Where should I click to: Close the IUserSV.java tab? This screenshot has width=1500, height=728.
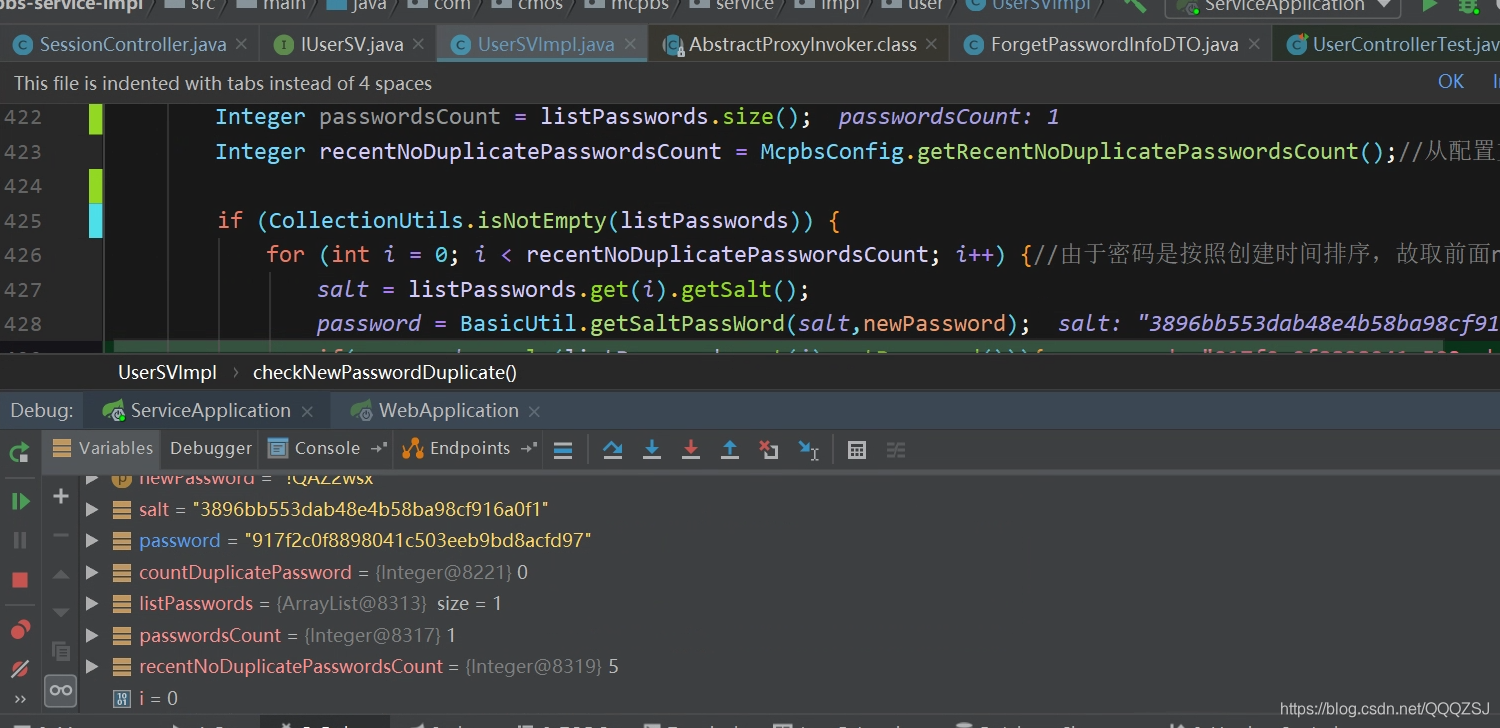[x=418, y=45]
